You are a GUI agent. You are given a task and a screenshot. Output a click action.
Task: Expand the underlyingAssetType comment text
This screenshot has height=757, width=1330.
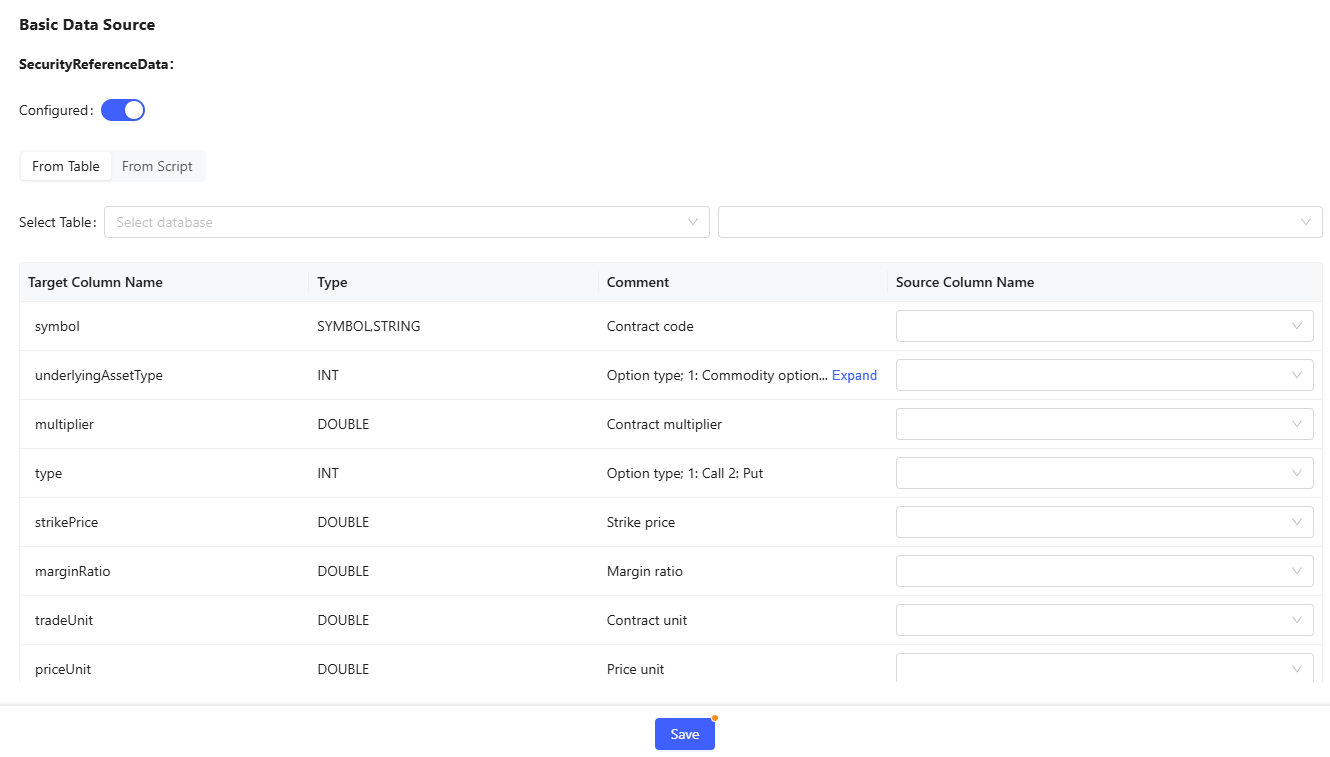coord(854,375)
